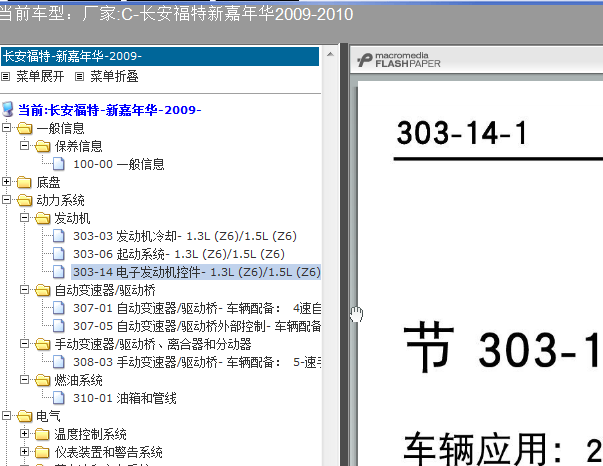Click the 自动变速器/驱动桥 folder icon
The width and height of the screenshot is (603, 466).
coord(43,290)
